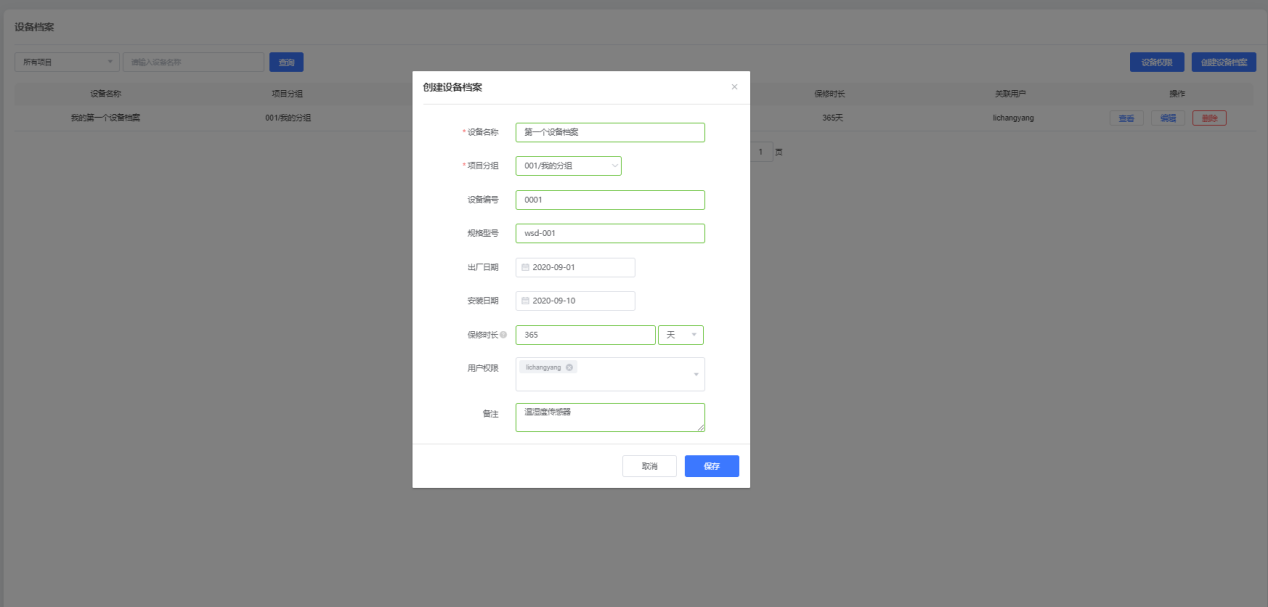1268x607 pixels.
Task: Click the 保修时长 column header in the table
Action: pyautogui.click(x=830, y=94)
